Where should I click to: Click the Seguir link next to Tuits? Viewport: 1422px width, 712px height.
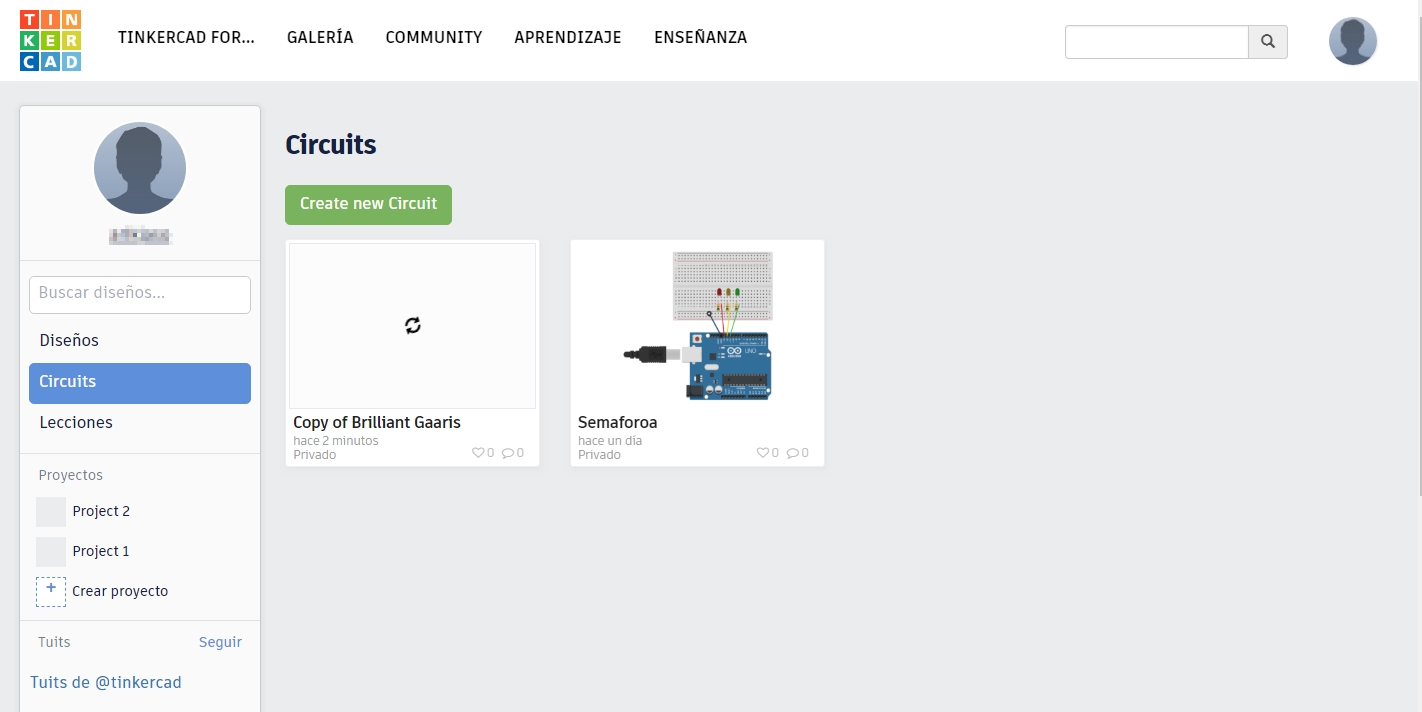click(220, 642)
